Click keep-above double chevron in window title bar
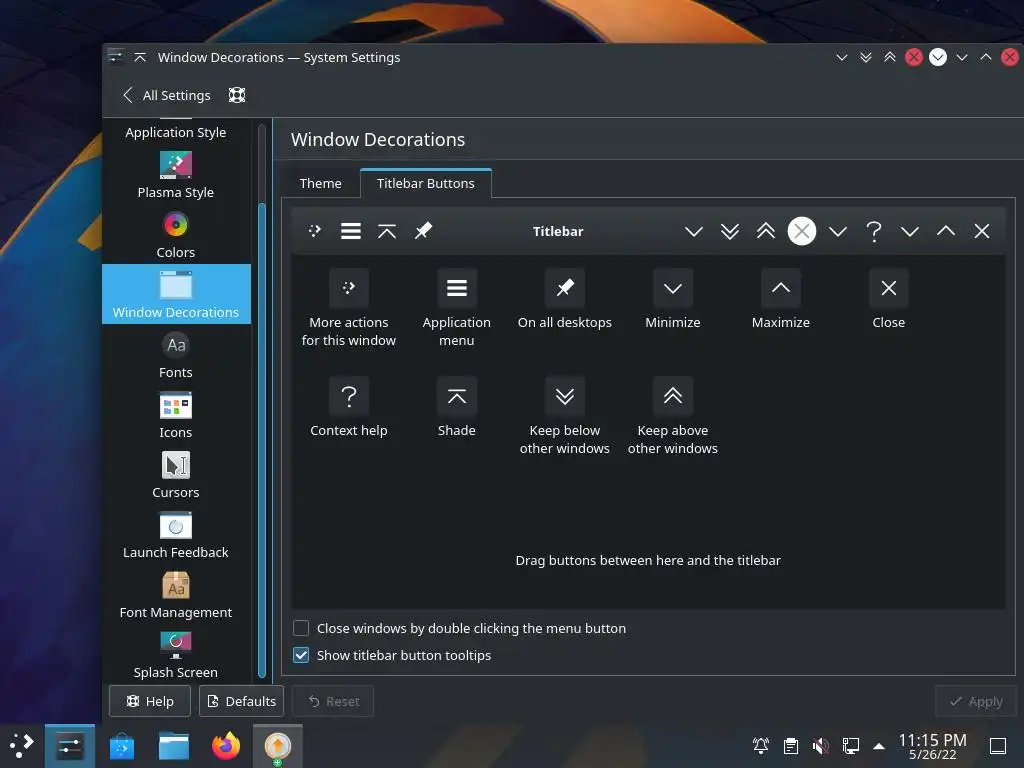The image size is (1024, 768). coord(889,57)
